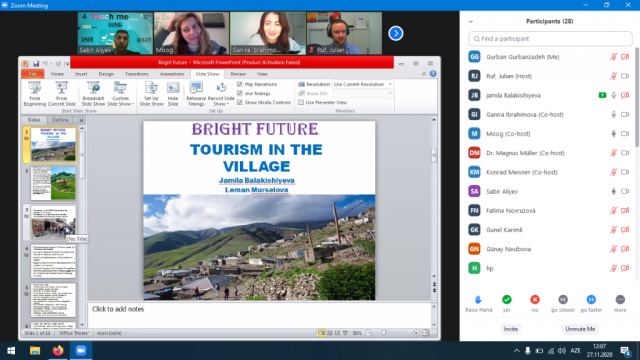This screenshot has height=360, width=640.
Task: Collapse Zoom participants panel chevron
Action: 471,22
